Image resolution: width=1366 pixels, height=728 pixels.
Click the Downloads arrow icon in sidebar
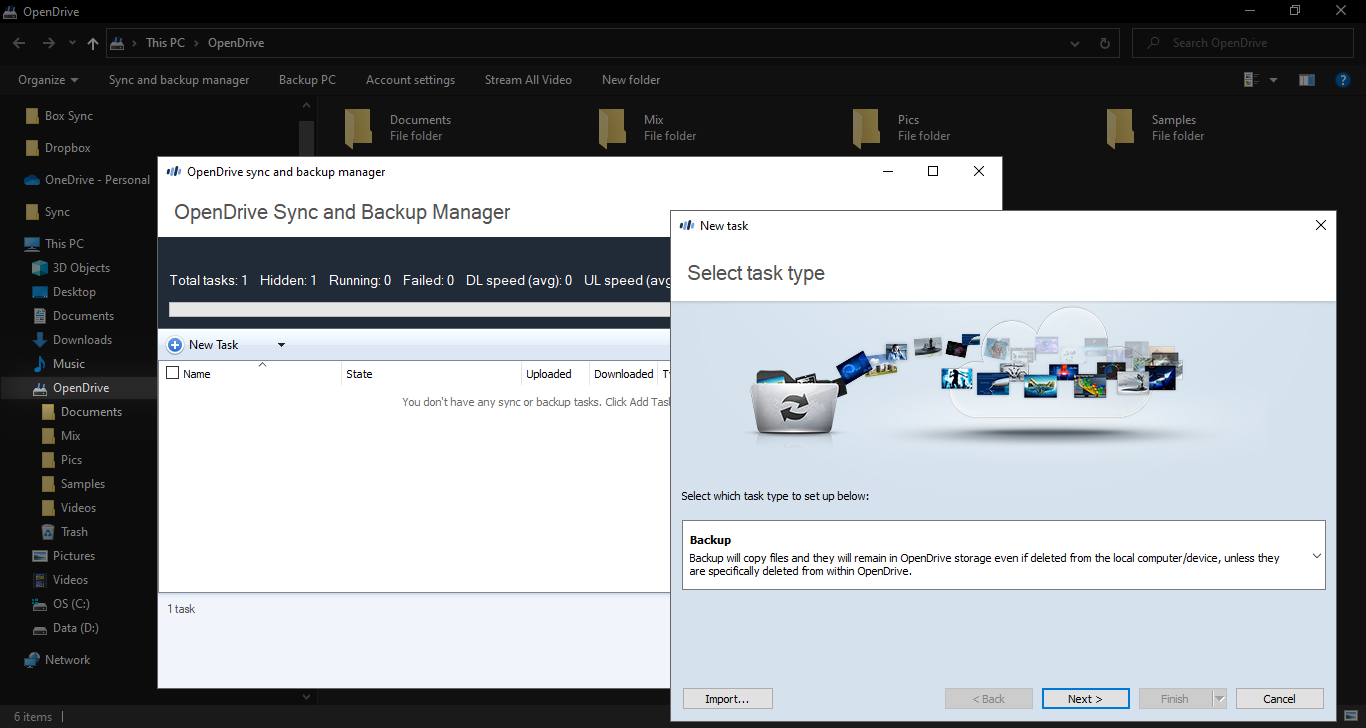[x=40, y=340]
